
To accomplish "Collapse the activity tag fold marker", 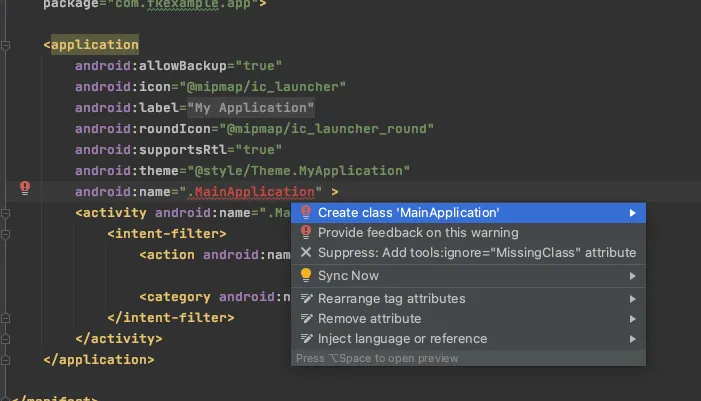I will coord(5,214).
